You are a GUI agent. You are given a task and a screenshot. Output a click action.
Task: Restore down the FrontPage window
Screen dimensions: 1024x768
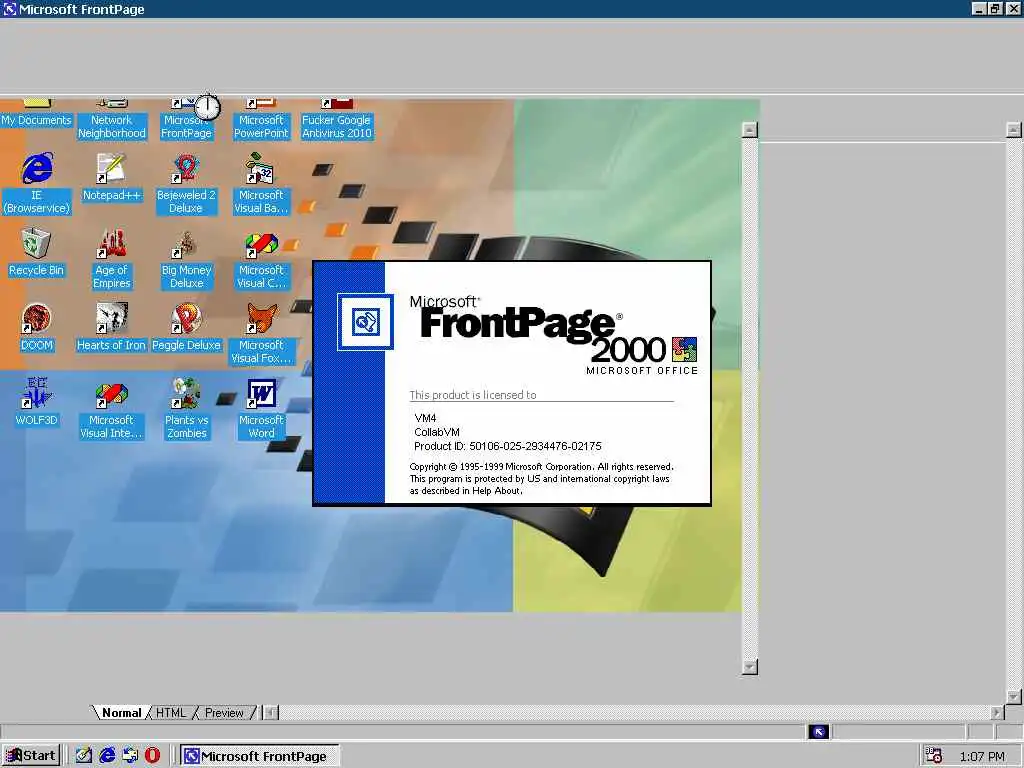995,8
